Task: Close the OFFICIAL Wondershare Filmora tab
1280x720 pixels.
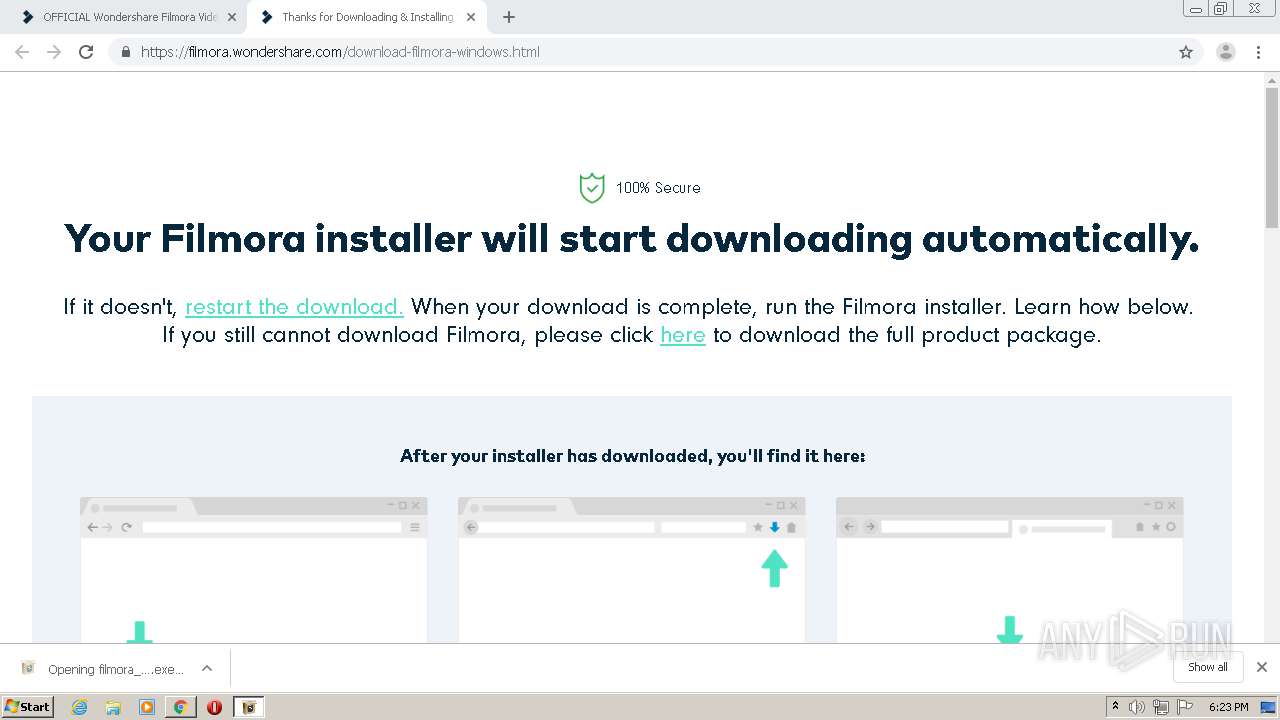Action: (x=232, y=17)
